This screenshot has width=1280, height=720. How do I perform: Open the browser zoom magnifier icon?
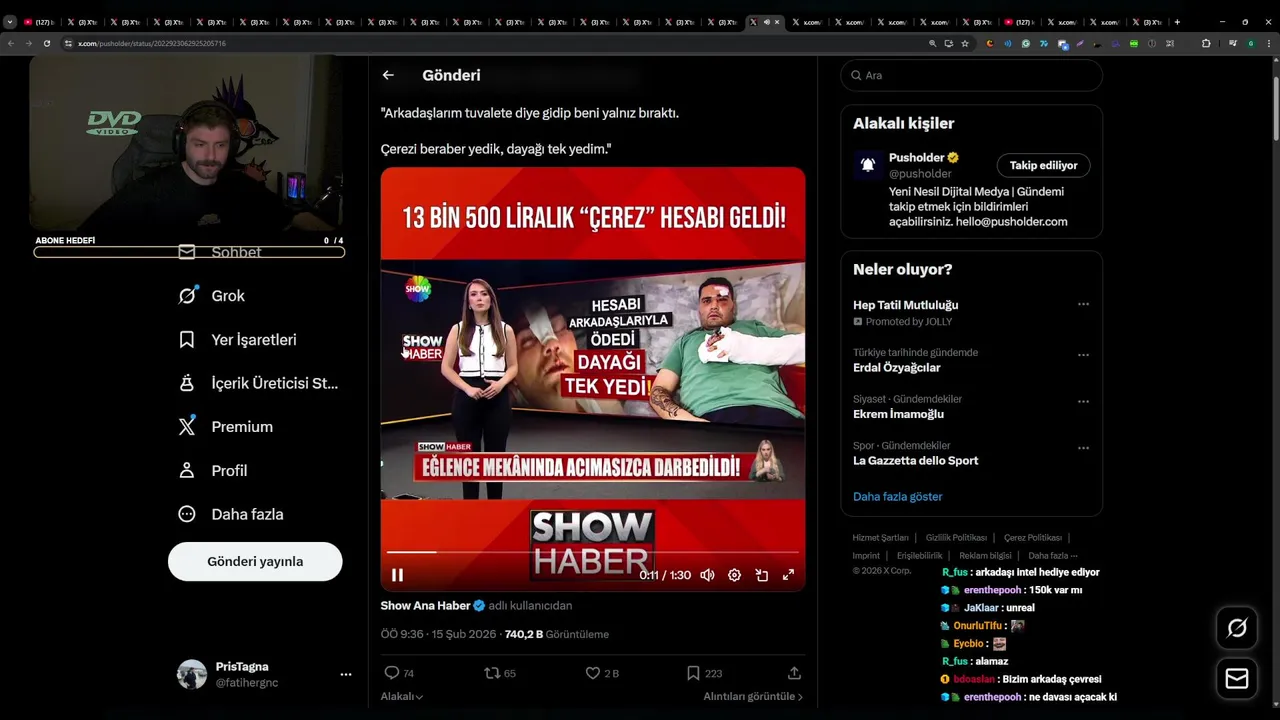coord(933,43)
